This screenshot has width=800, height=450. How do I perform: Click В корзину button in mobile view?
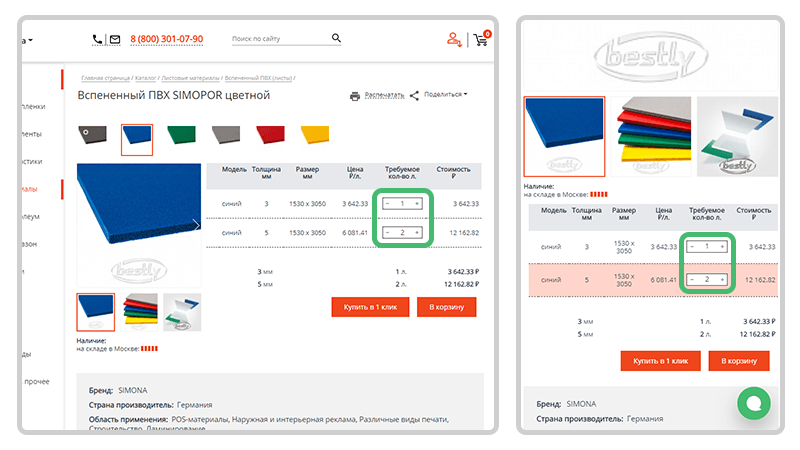coord(739,361)
